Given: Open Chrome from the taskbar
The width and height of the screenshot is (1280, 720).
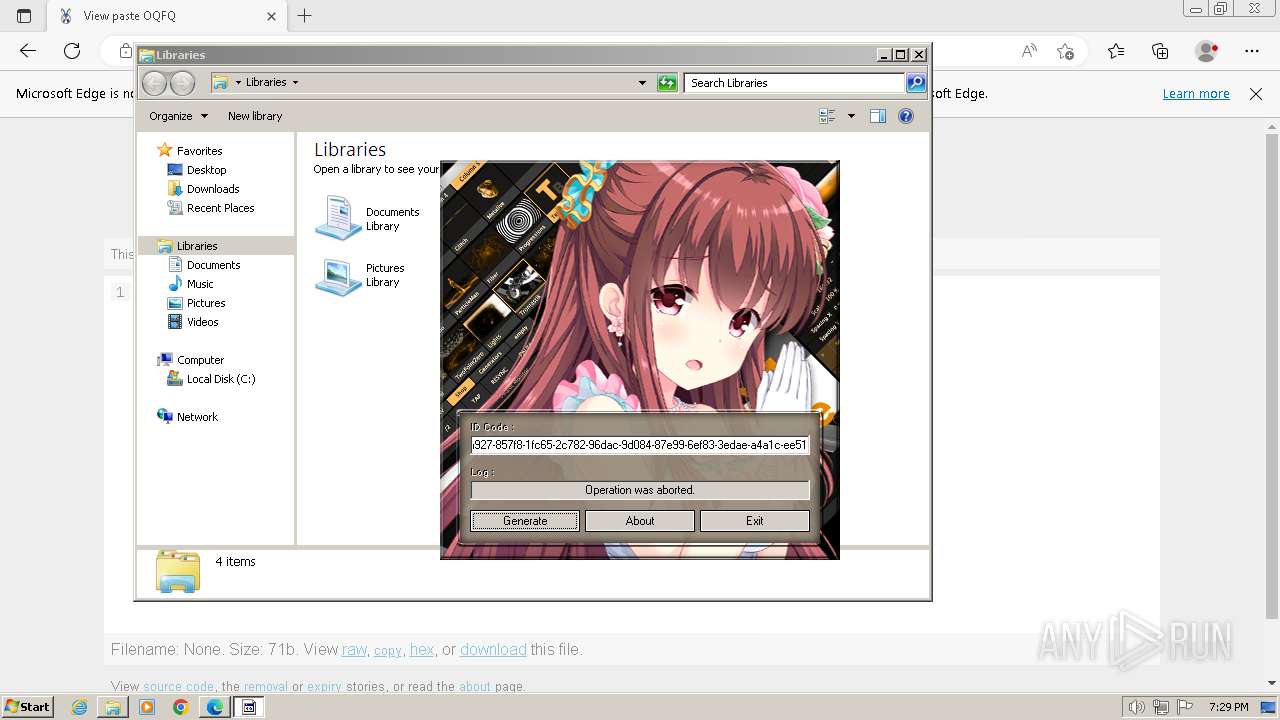Looking at the screenshot, I should (x=180, y=707).
